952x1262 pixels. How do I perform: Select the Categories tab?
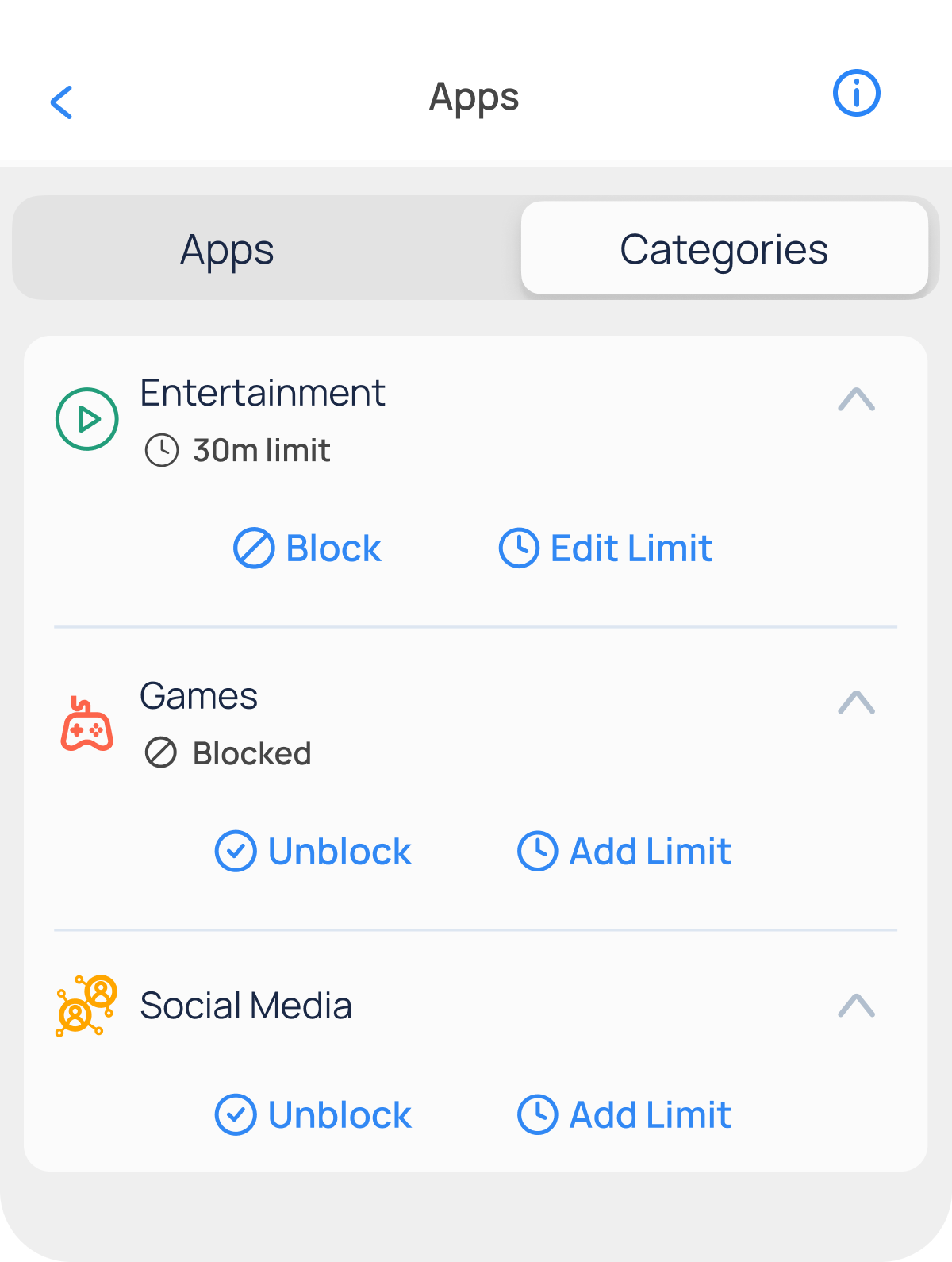point(724,249)
